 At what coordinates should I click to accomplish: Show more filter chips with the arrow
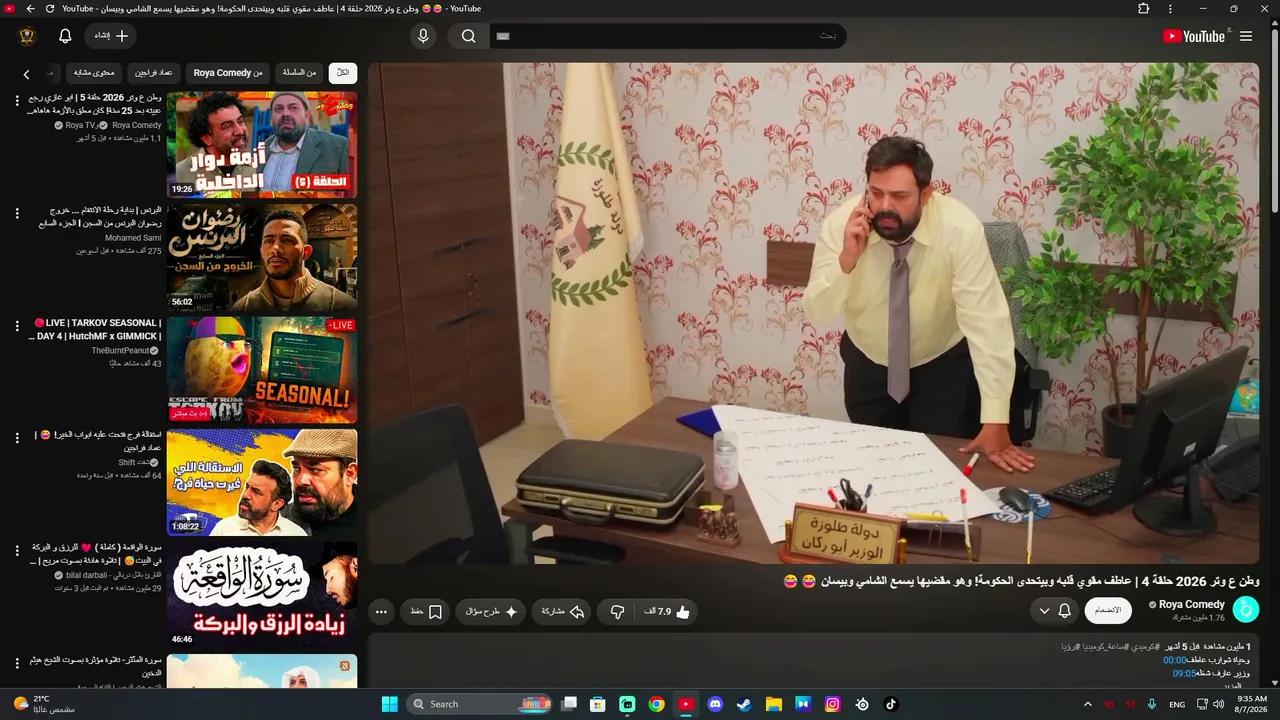27,74
